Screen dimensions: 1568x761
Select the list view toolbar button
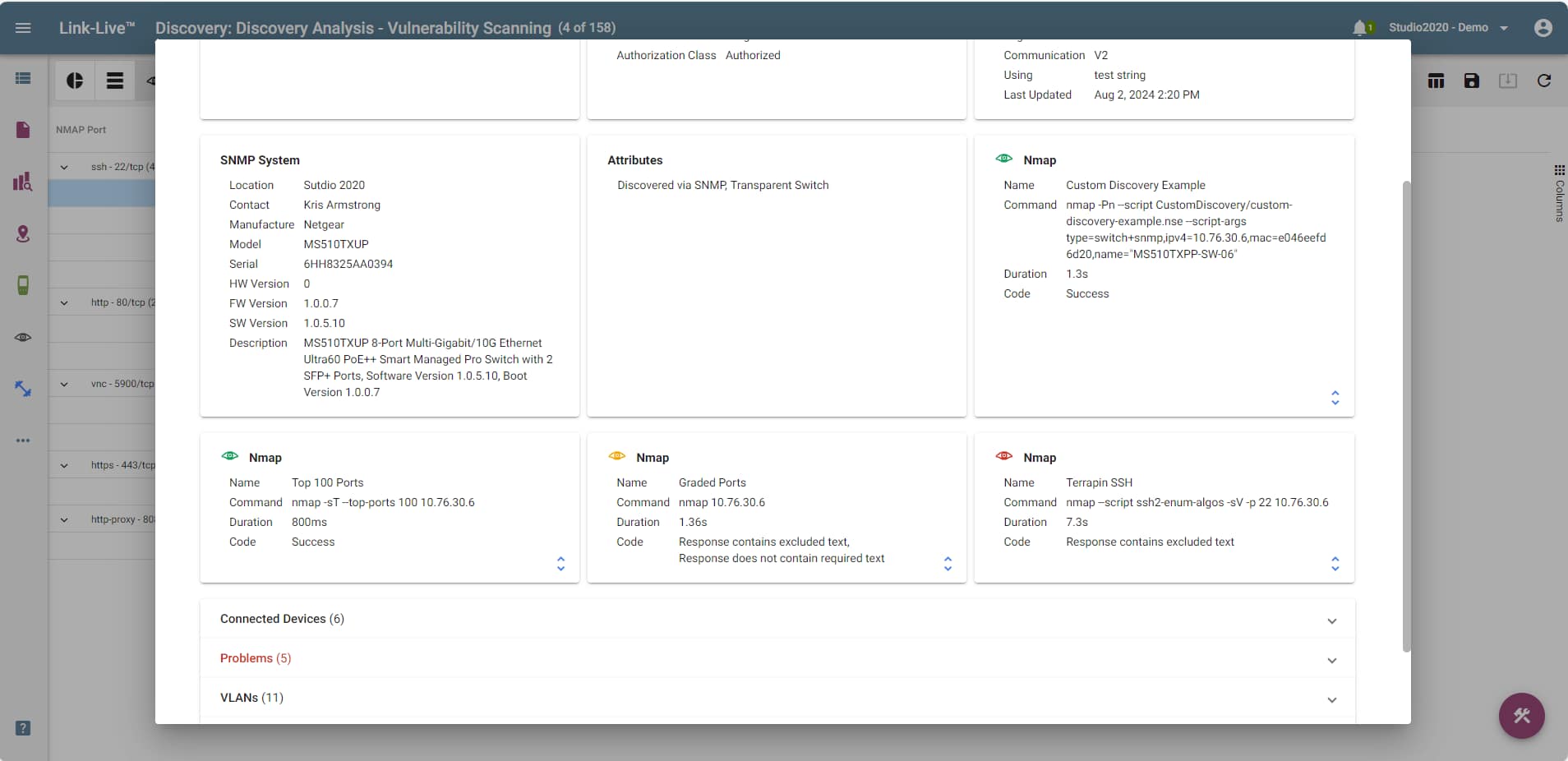click(115, 81)
